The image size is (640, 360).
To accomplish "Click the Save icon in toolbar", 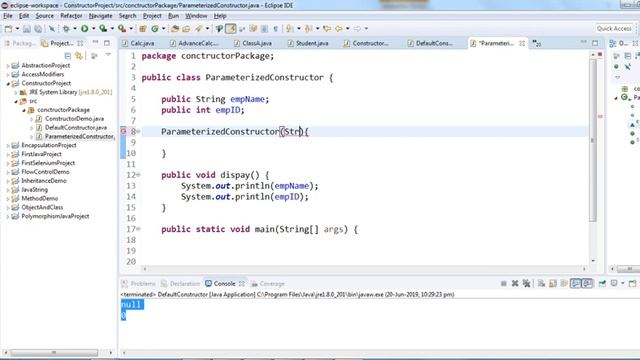I will (x=27, y=29).
